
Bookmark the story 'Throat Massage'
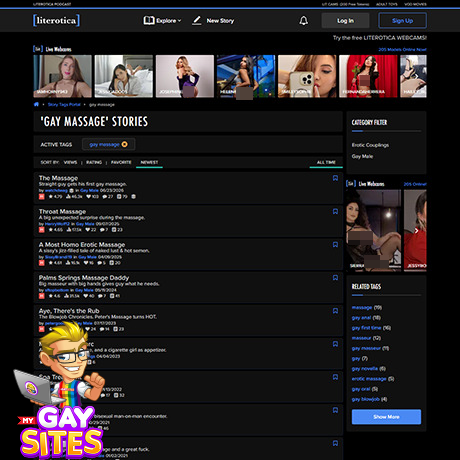click(x=335, y=212)
